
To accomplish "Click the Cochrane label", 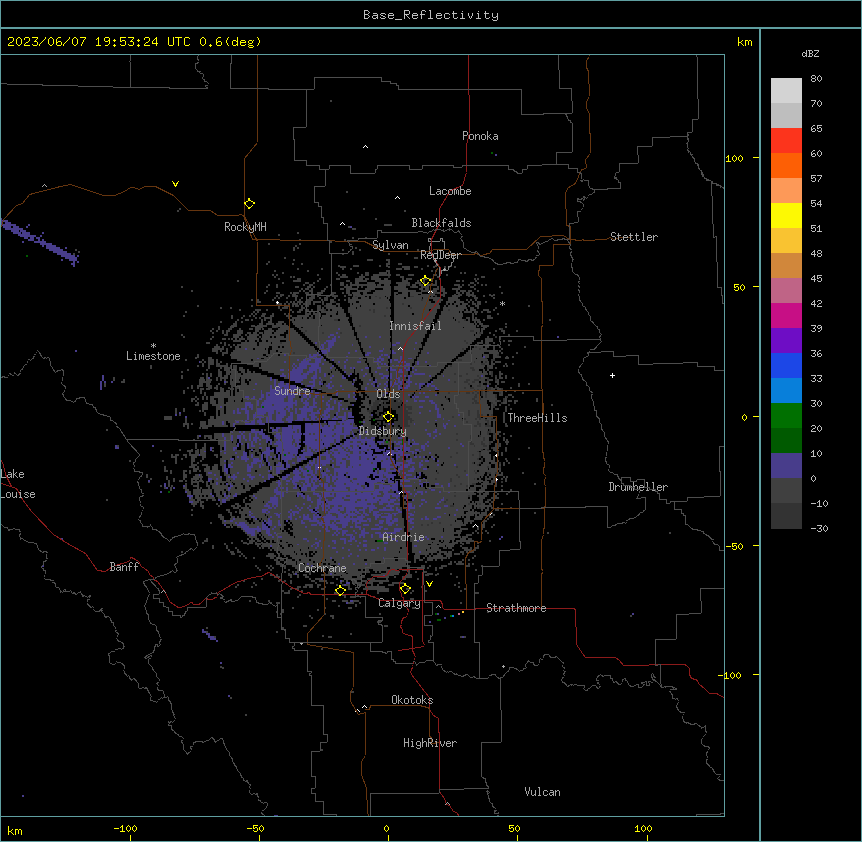I will click(322, 568).
